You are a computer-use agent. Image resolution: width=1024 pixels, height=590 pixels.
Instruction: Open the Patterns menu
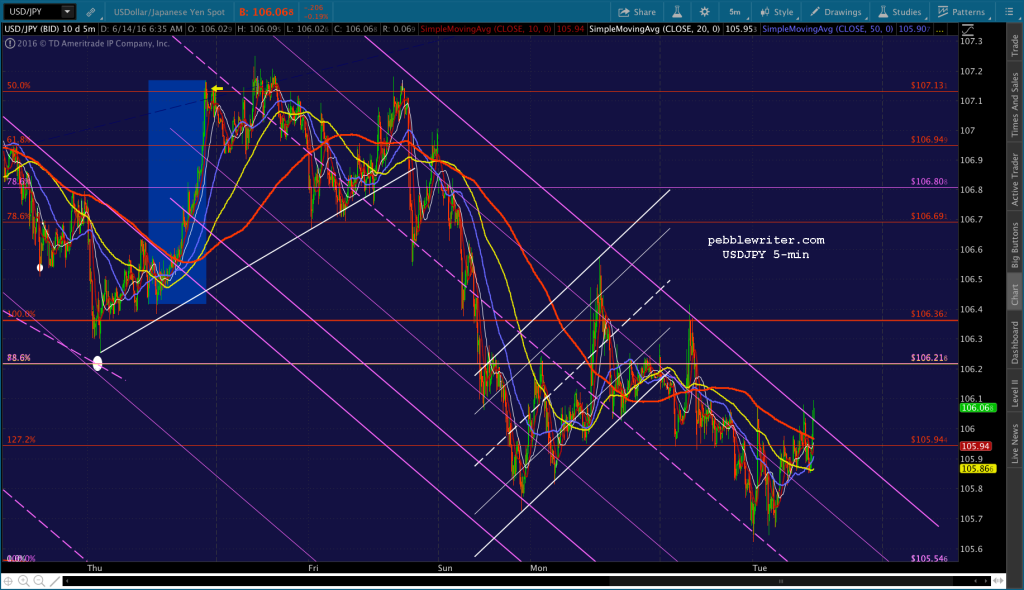pyautogui.click(x=961, y=12)
